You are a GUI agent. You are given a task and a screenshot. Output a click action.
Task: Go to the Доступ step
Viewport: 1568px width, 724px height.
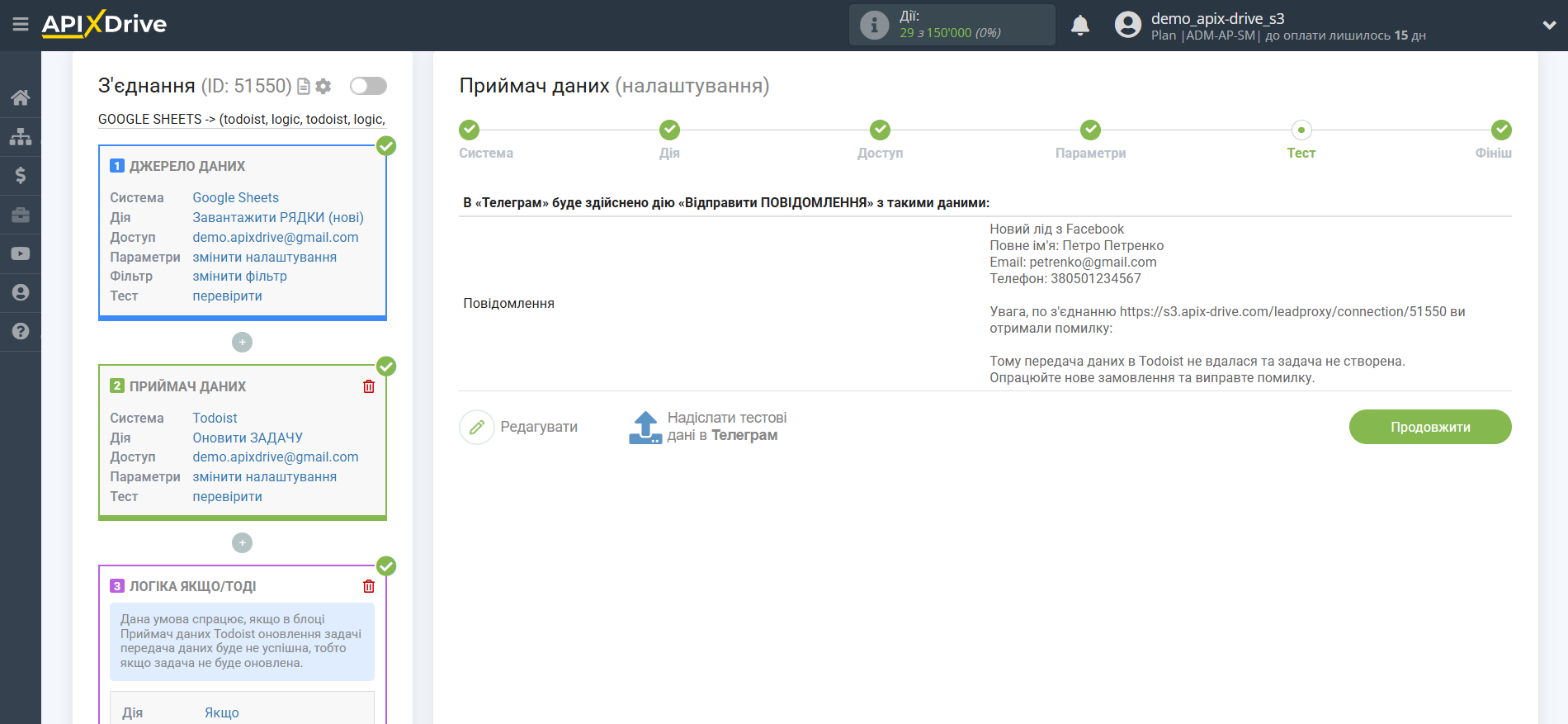(880, 130)
